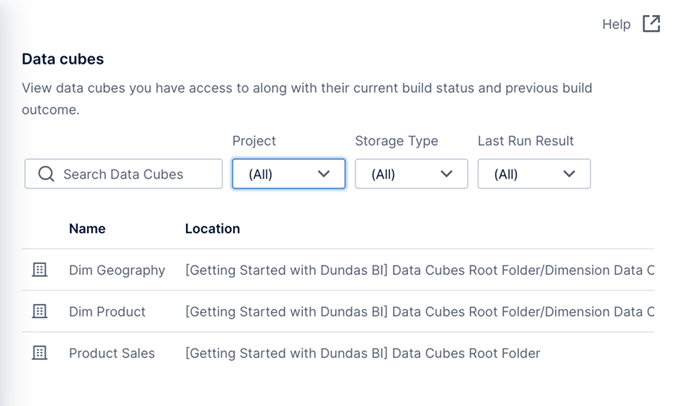Image resolution: width=675 pixels, height=406 pixels.
Task: Click the Dim Geography data cube icon
Action: pos(40,270)
